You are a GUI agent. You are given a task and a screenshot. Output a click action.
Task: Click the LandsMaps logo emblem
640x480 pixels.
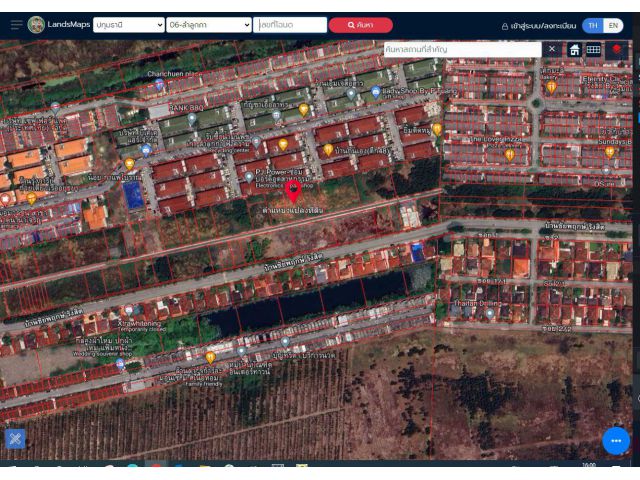coord(36,25)
